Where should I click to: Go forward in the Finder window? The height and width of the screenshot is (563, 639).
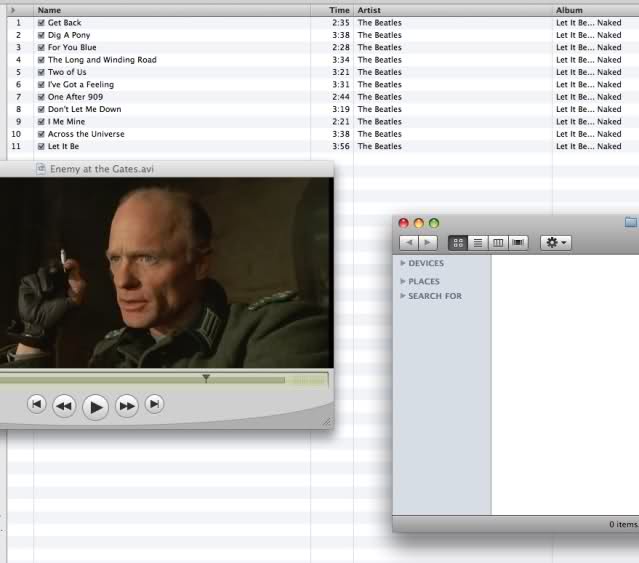coord(427,243)
